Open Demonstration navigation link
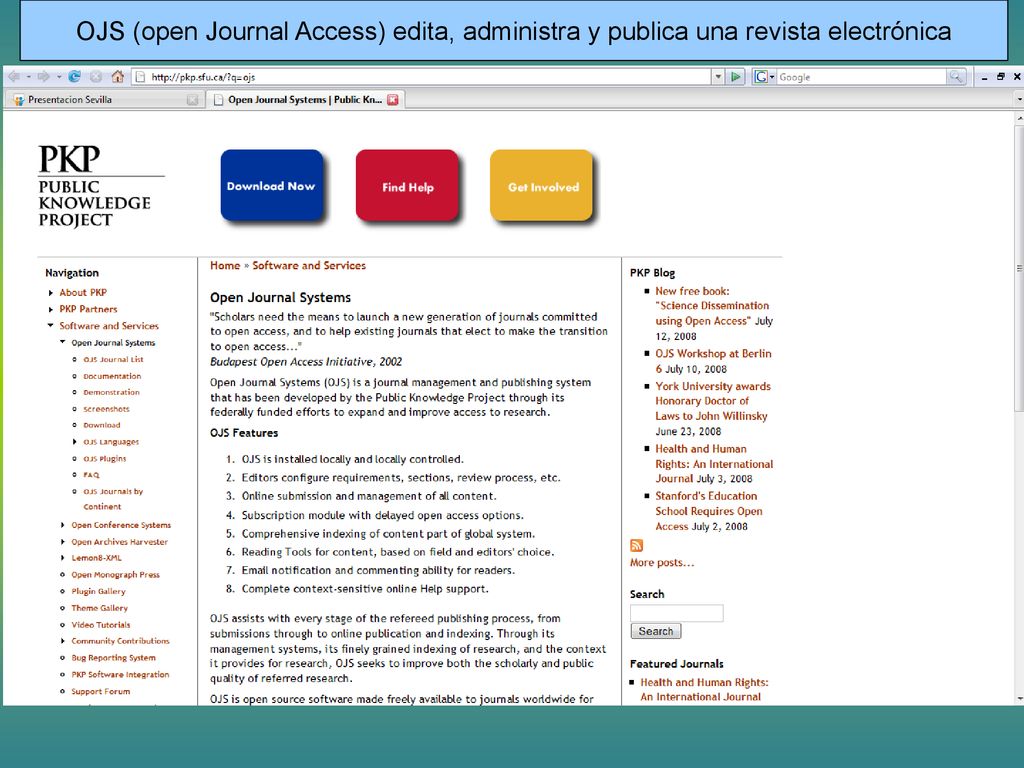 [x=111, y=392]
